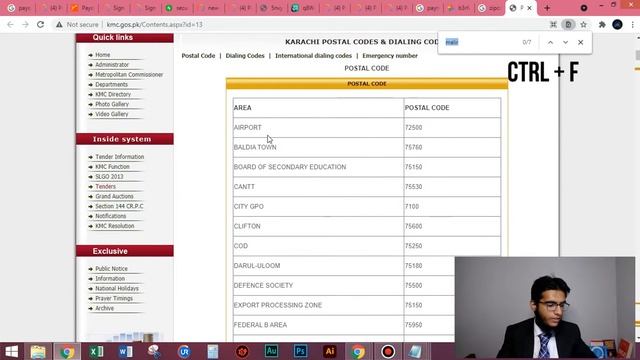This screenshot has width=640, height=360.
Task: Open the Tenders link
Action: [105, 186]
